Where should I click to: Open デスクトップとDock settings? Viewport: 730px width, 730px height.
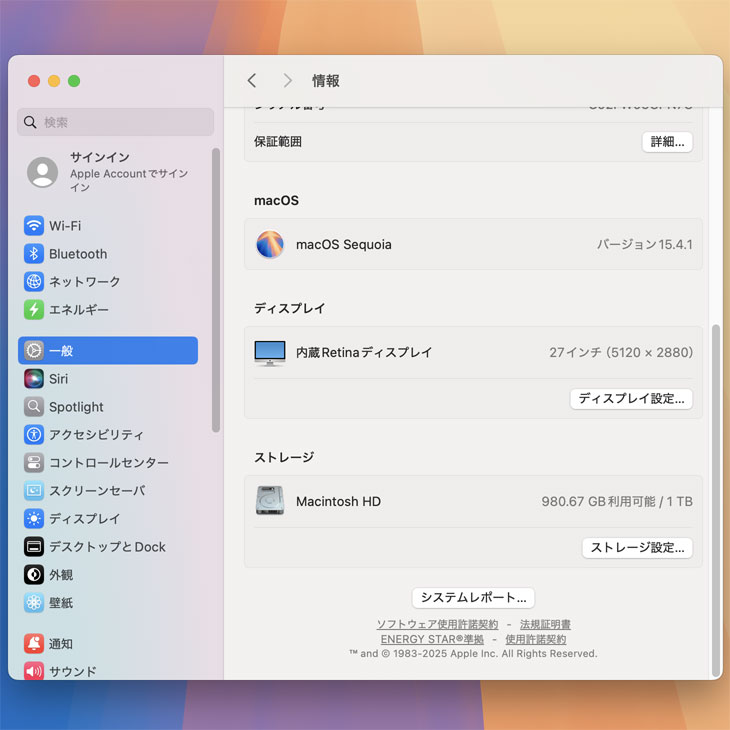coord(107,547)
